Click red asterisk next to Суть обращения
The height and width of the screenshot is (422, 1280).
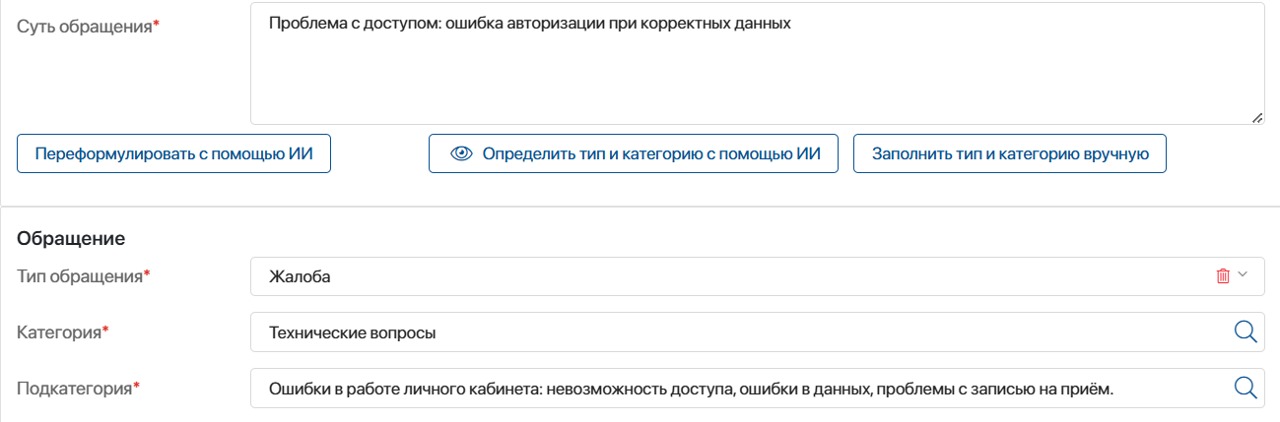click(156, 24)
